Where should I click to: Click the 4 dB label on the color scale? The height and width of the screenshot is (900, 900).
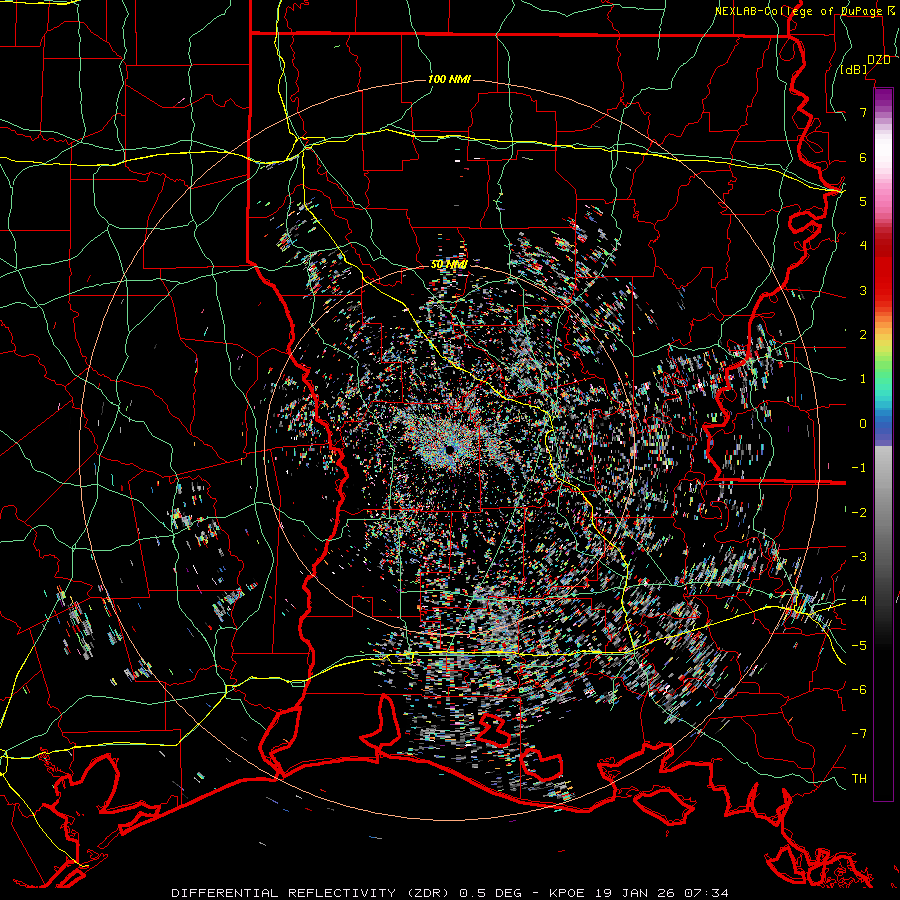tap(863, 246)
